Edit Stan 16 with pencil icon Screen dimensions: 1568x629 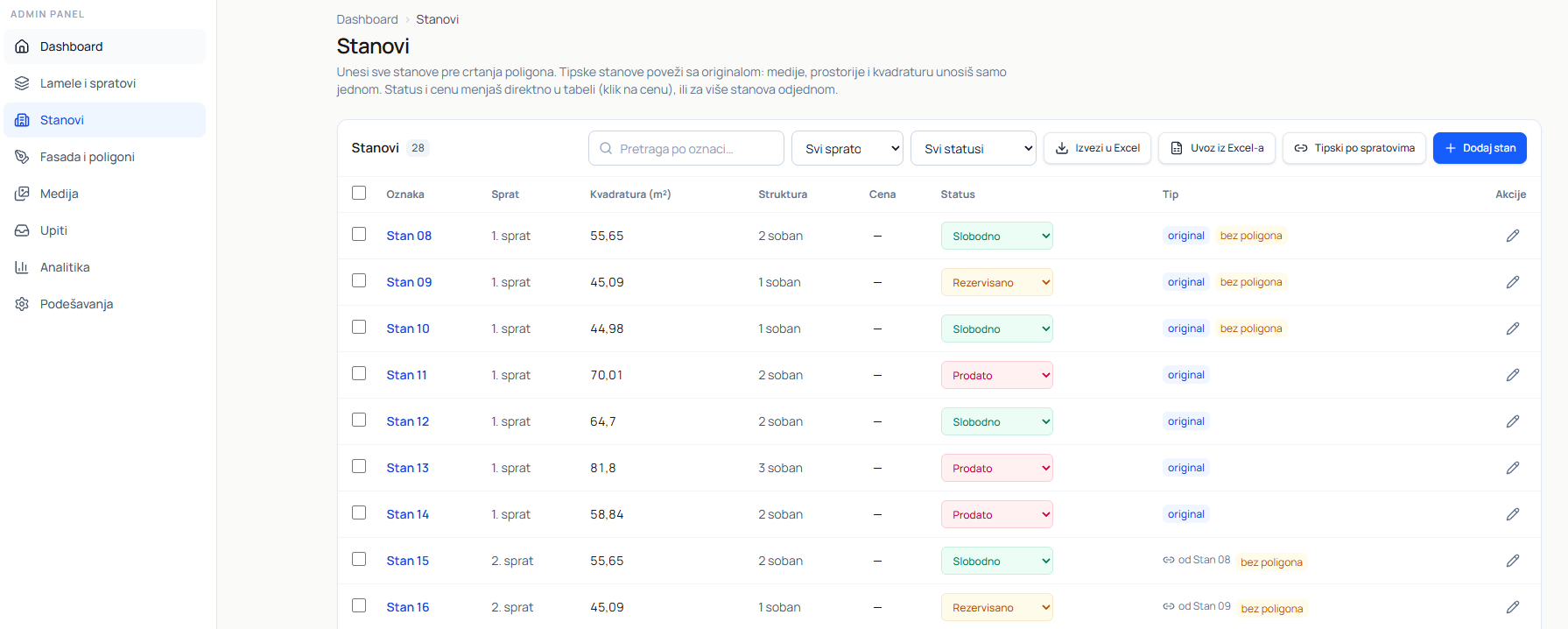(x=1513, y=607)
